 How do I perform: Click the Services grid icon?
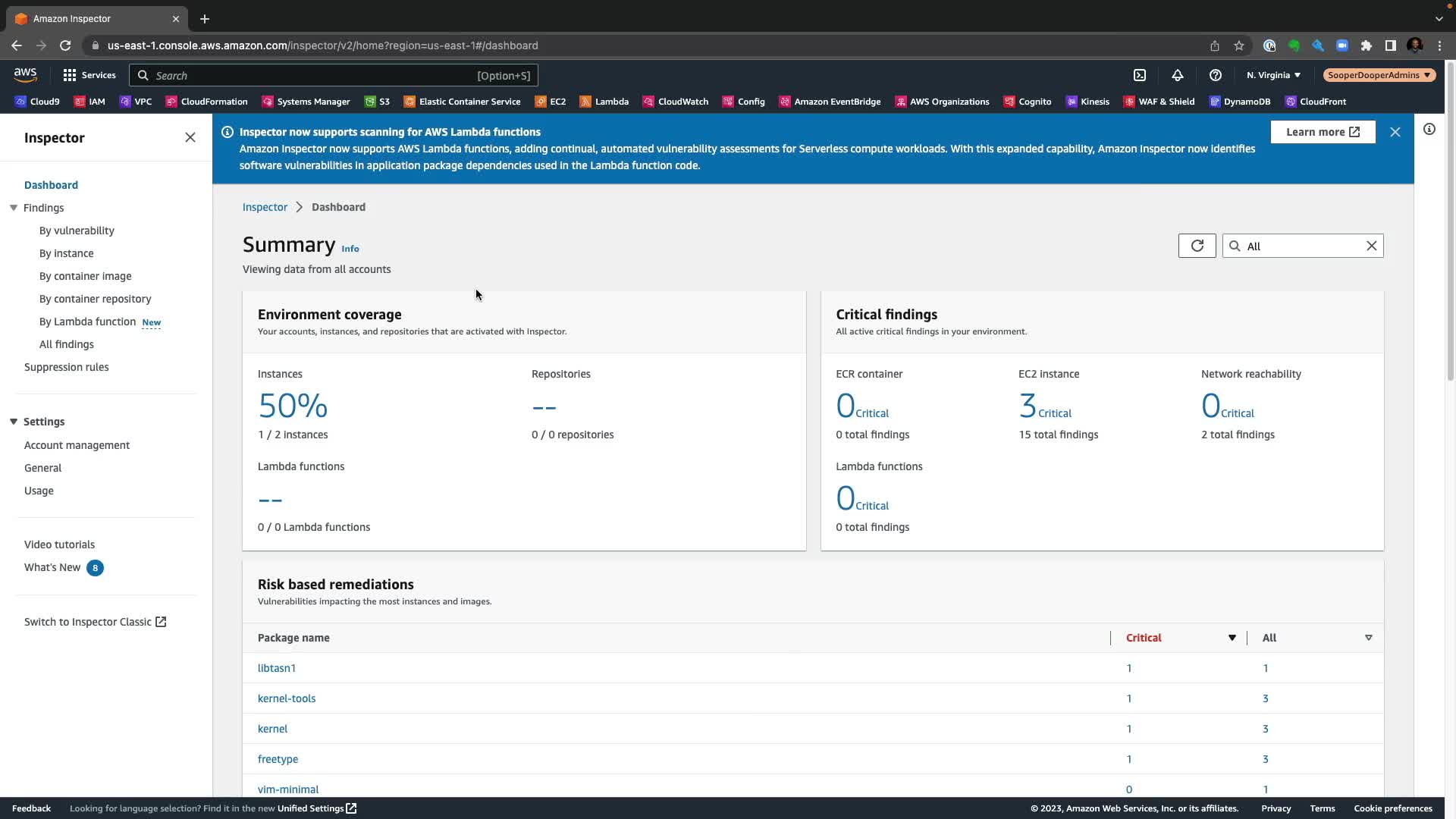[70, 75]
